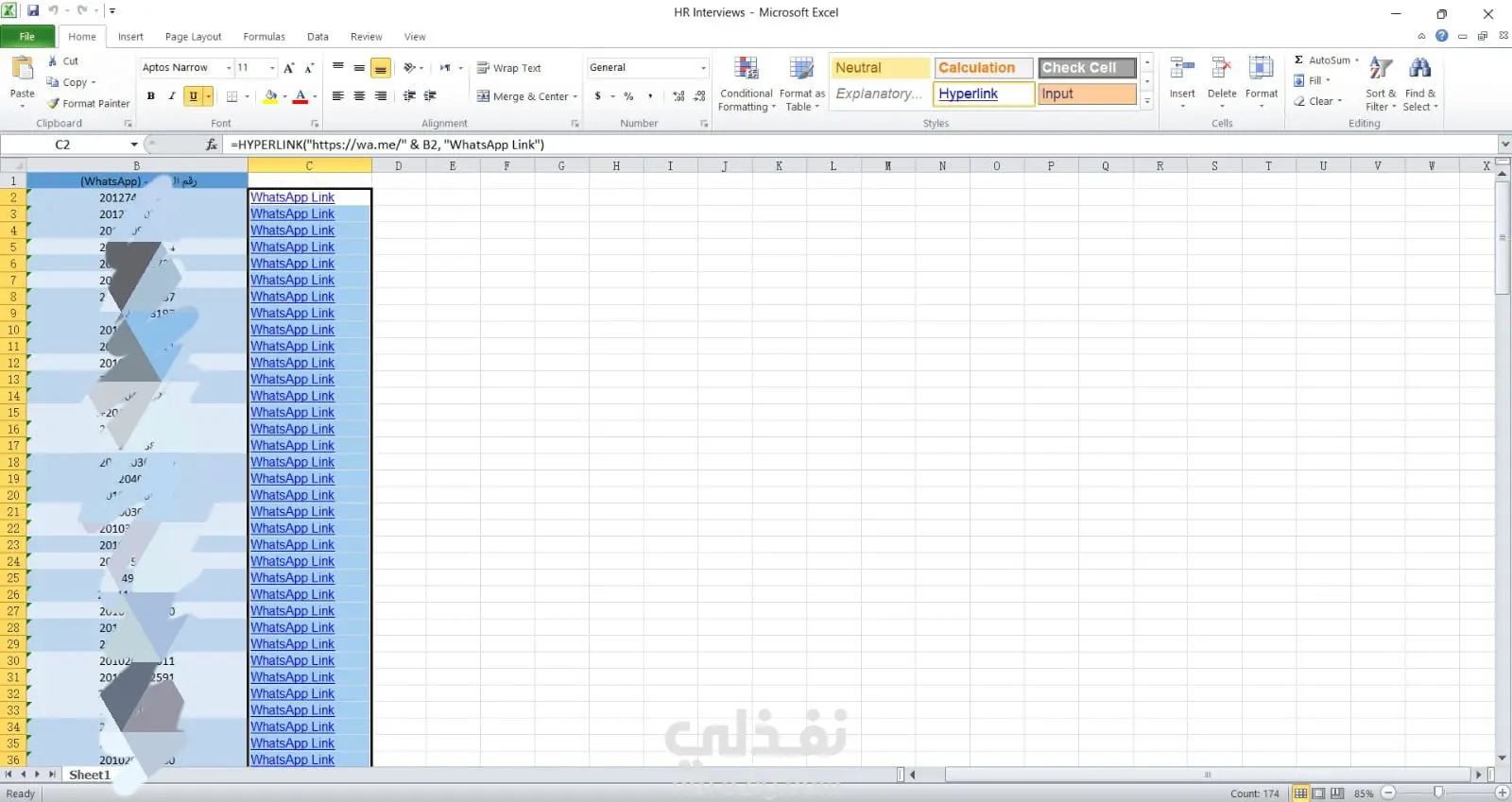The image size is (1512, 802).
Task: Apply the Hyperlink cell style
Action: [984, 94]
